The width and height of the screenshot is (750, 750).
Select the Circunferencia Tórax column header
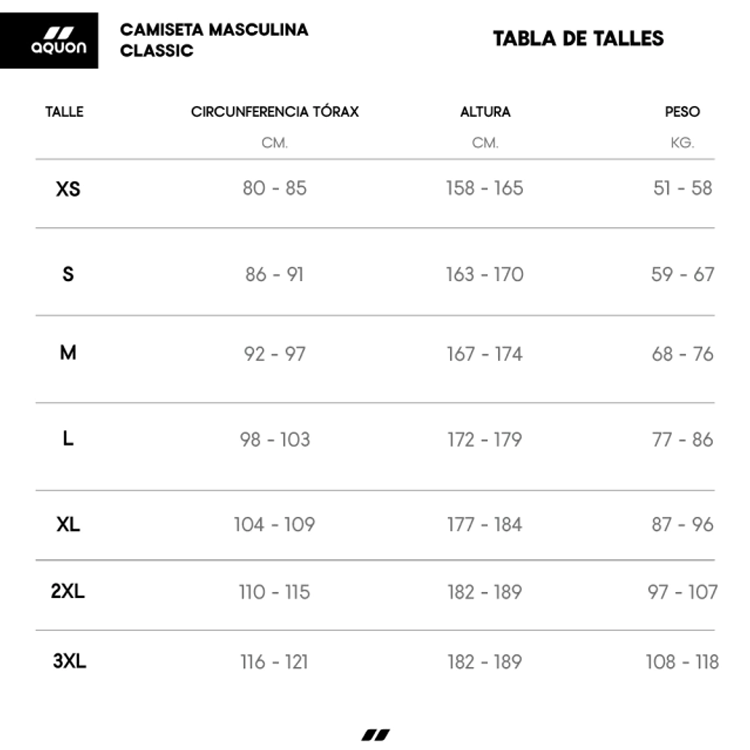(x=275, y=111)
